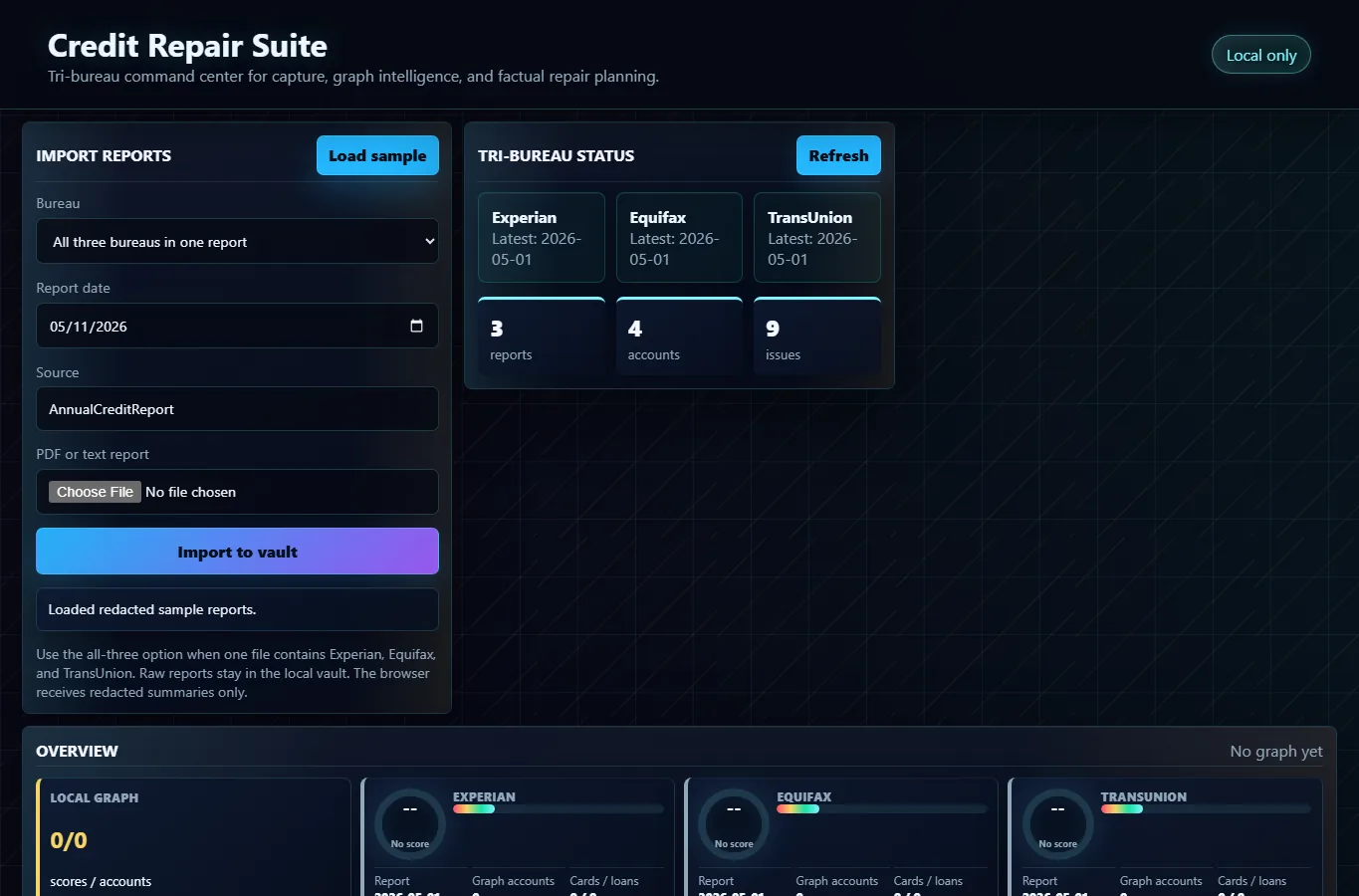Focus the Source text field
1359x896 pixels.
(x=237, y=409)
